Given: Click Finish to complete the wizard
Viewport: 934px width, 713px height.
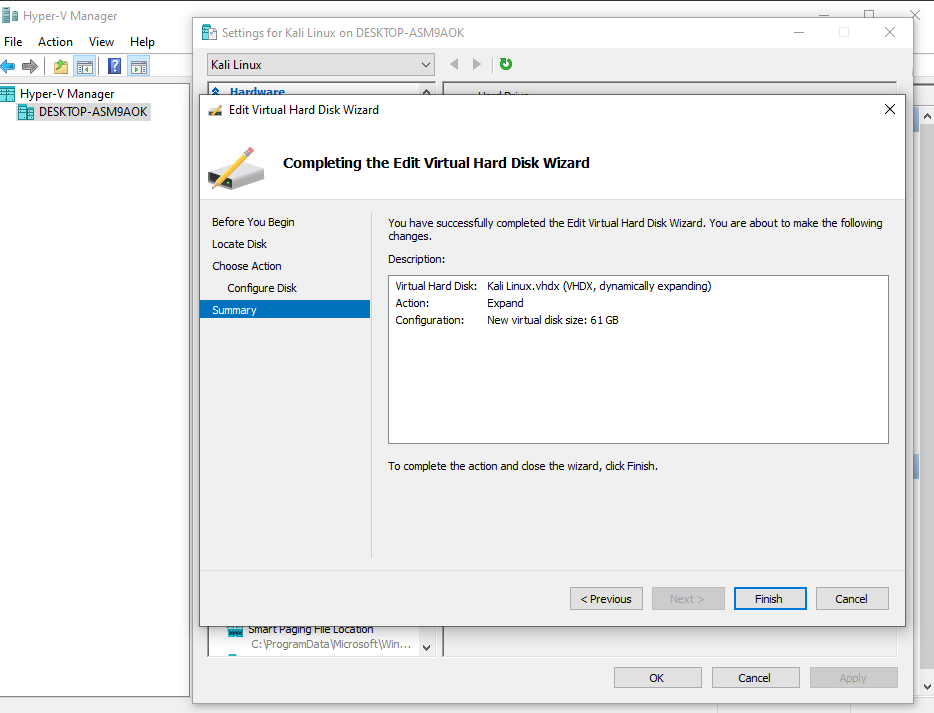Looking at the screenshot, I should [x=769, y=599].
